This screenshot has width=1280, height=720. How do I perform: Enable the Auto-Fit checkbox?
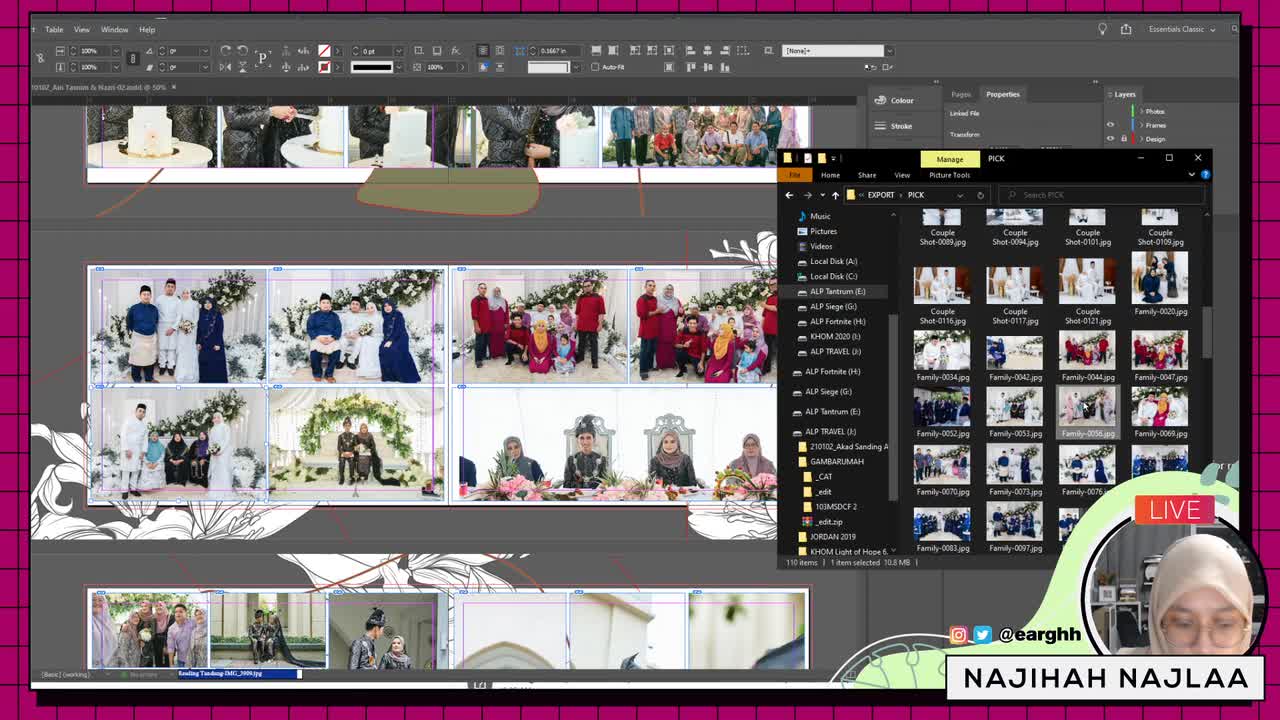(x=595, y=67)
